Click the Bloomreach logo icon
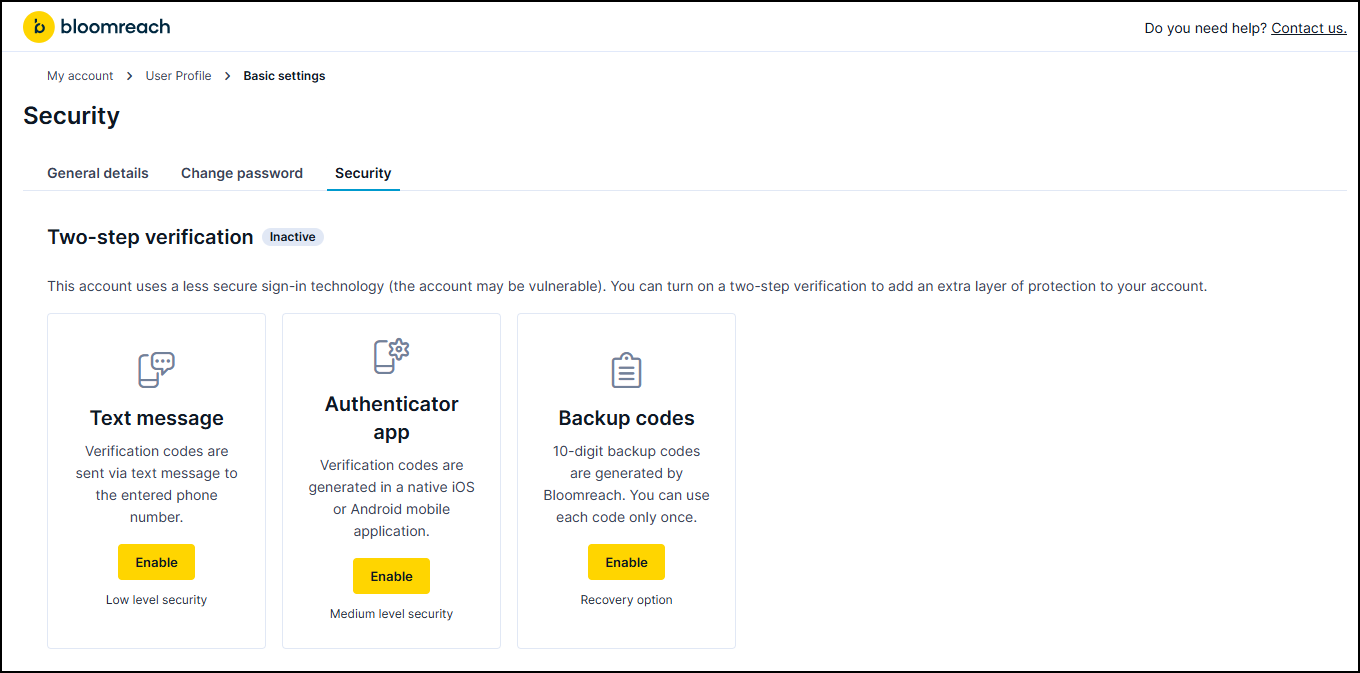The height and width of the screenshot is (673, 1360). point(38,28)
